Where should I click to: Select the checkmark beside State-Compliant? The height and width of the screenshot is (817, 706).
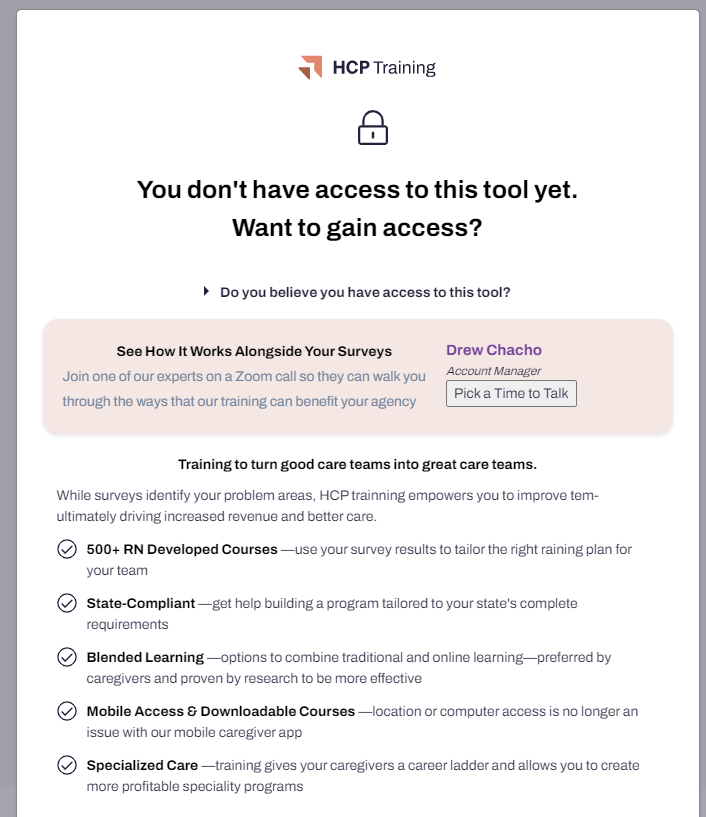tap(63, 602)
